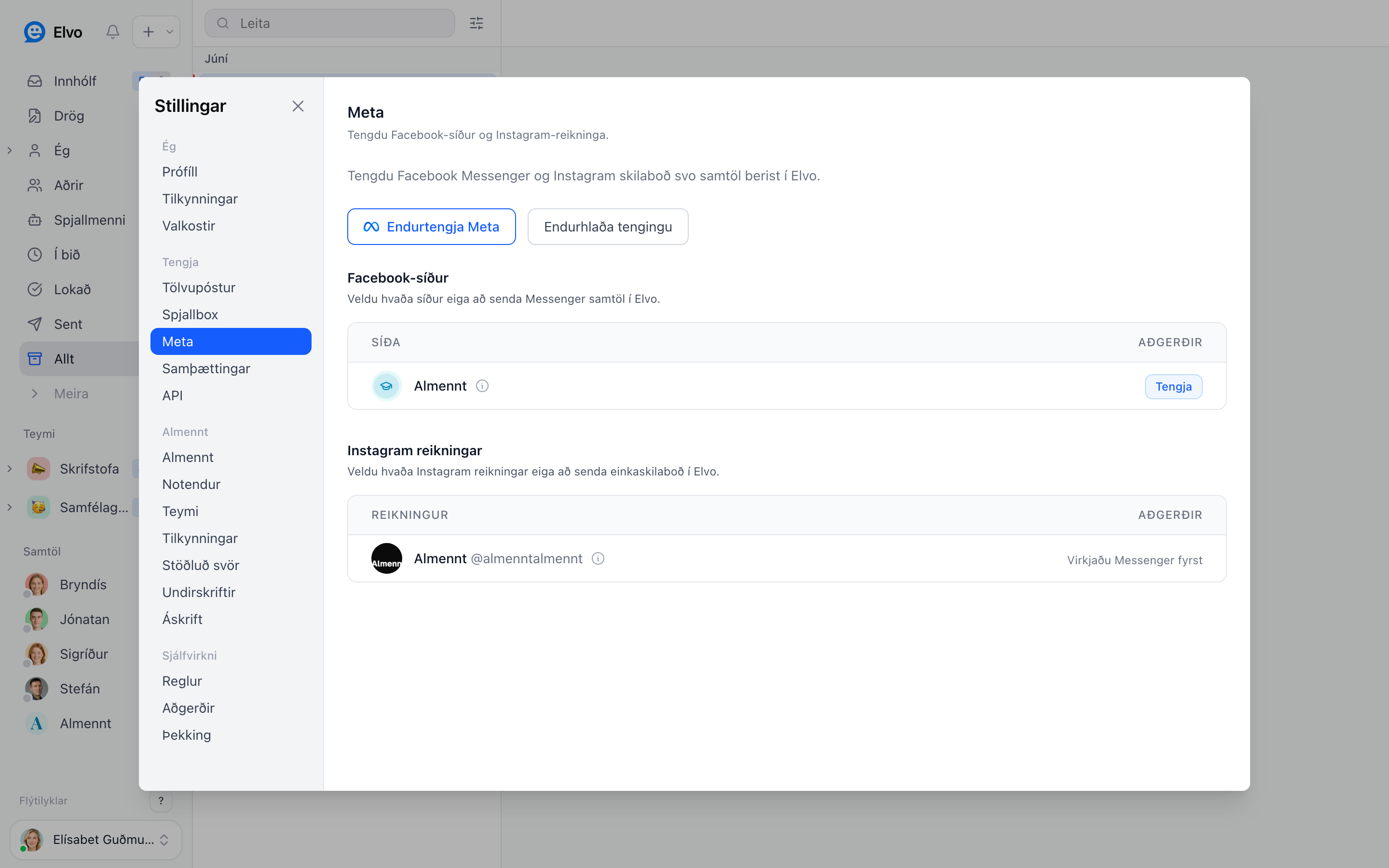Click the Skrifstofa team avatar

pos(39,468)
